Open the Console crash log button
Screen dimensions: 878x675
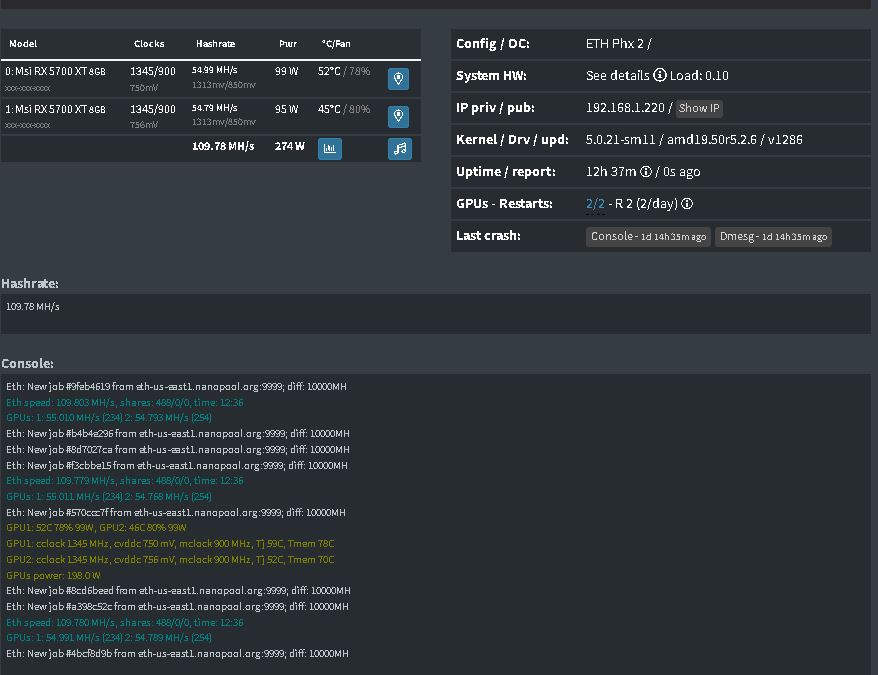point(648,236)
